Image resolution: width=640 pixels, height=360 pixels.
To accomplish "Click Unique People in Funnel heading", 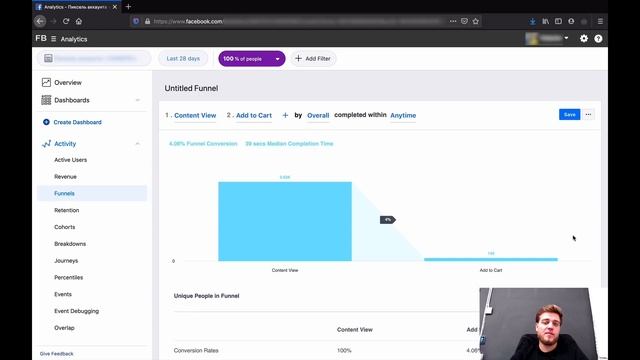I will point(207,296).
